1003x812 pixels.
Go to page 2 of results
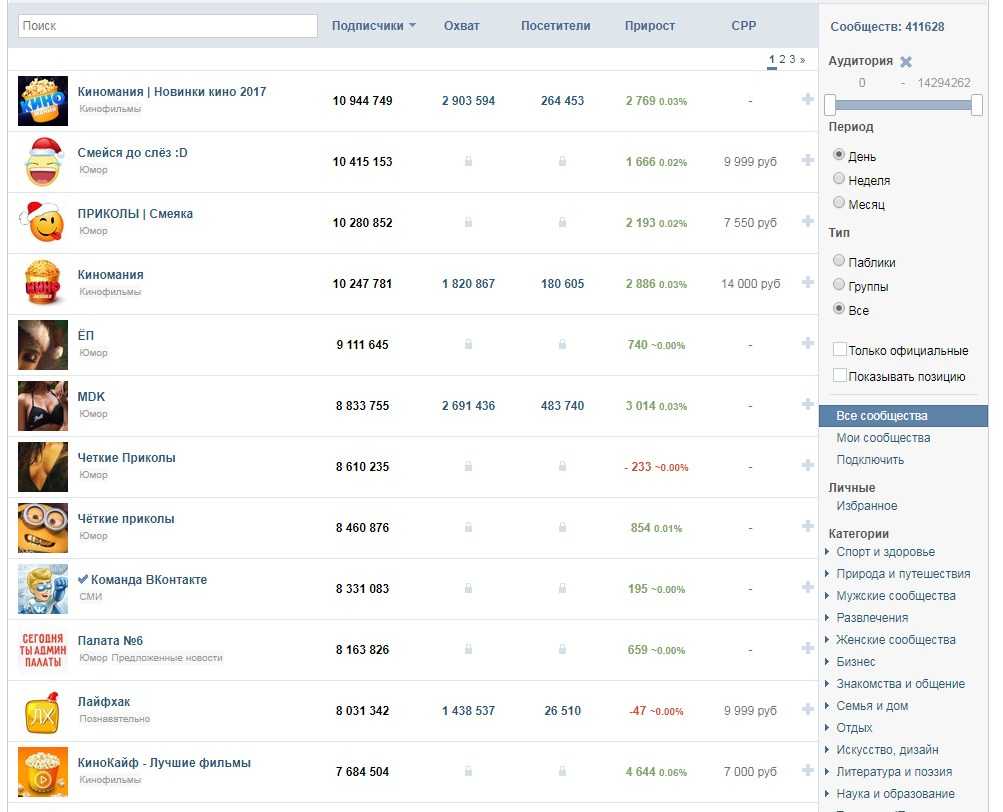(782, 60)
